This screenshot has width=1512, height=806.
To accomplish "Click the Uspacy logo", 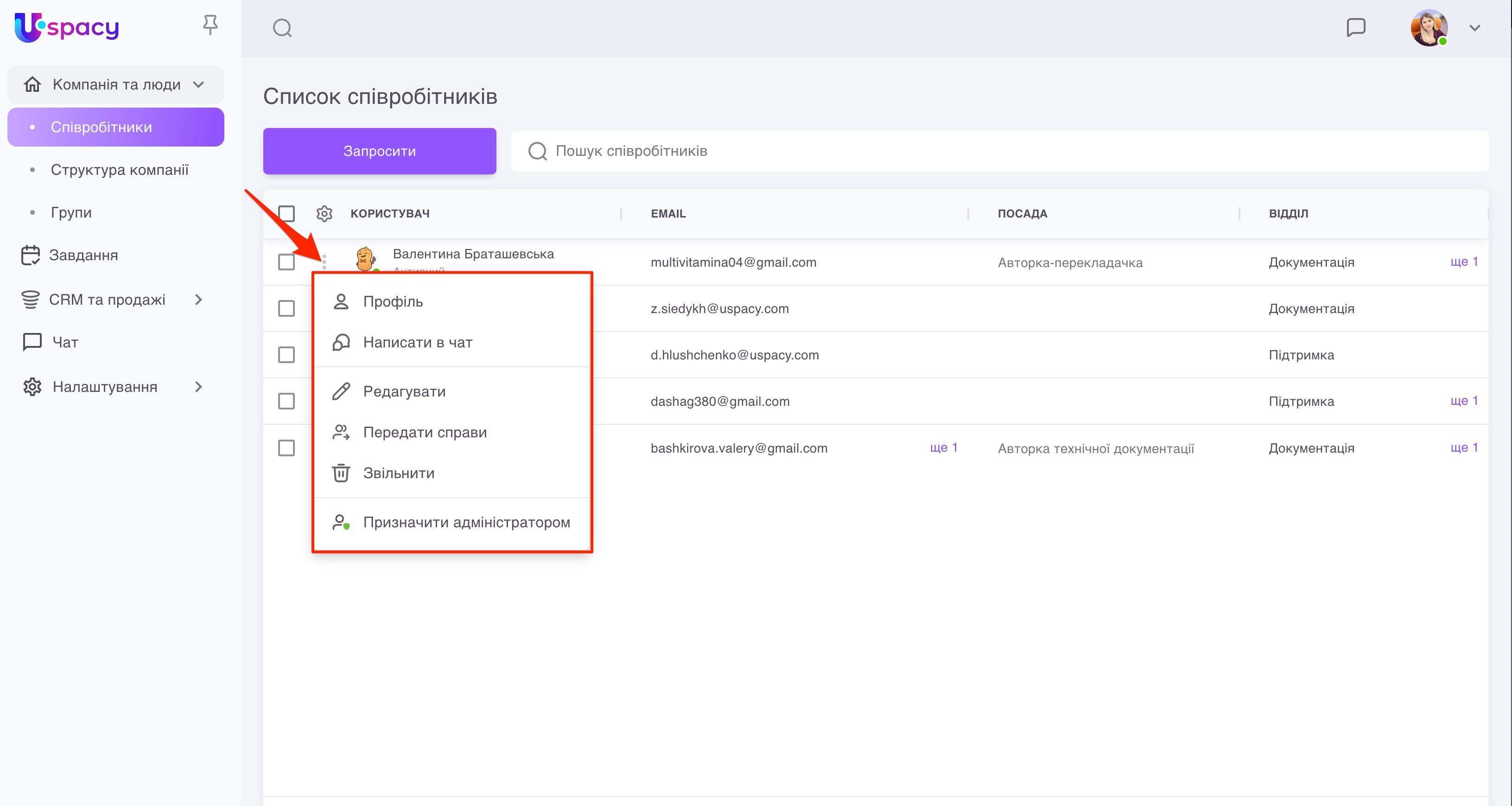I will 66,28.
